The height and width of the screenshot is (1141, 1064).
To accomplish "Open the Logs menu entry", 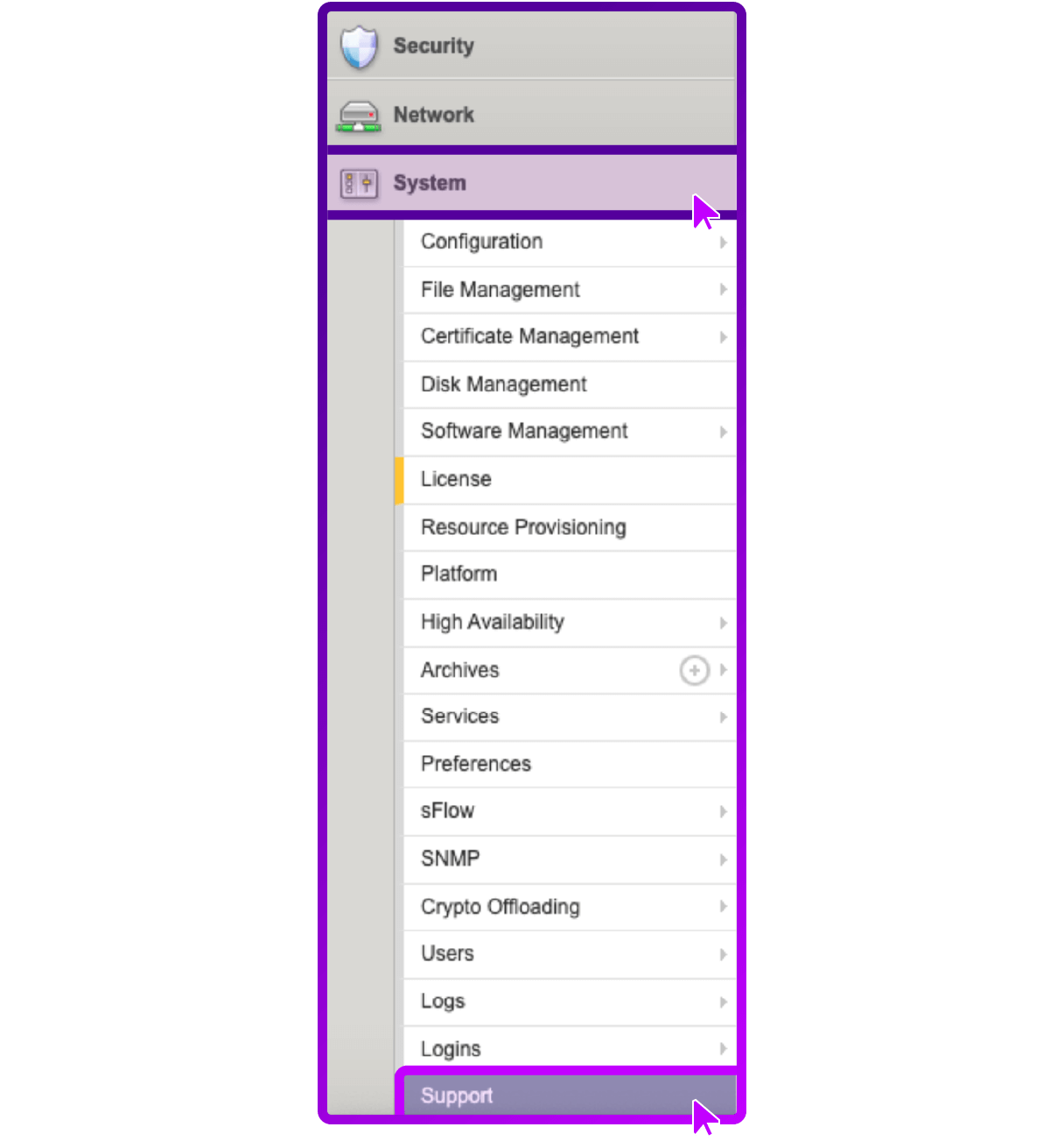I will 570,1002.
